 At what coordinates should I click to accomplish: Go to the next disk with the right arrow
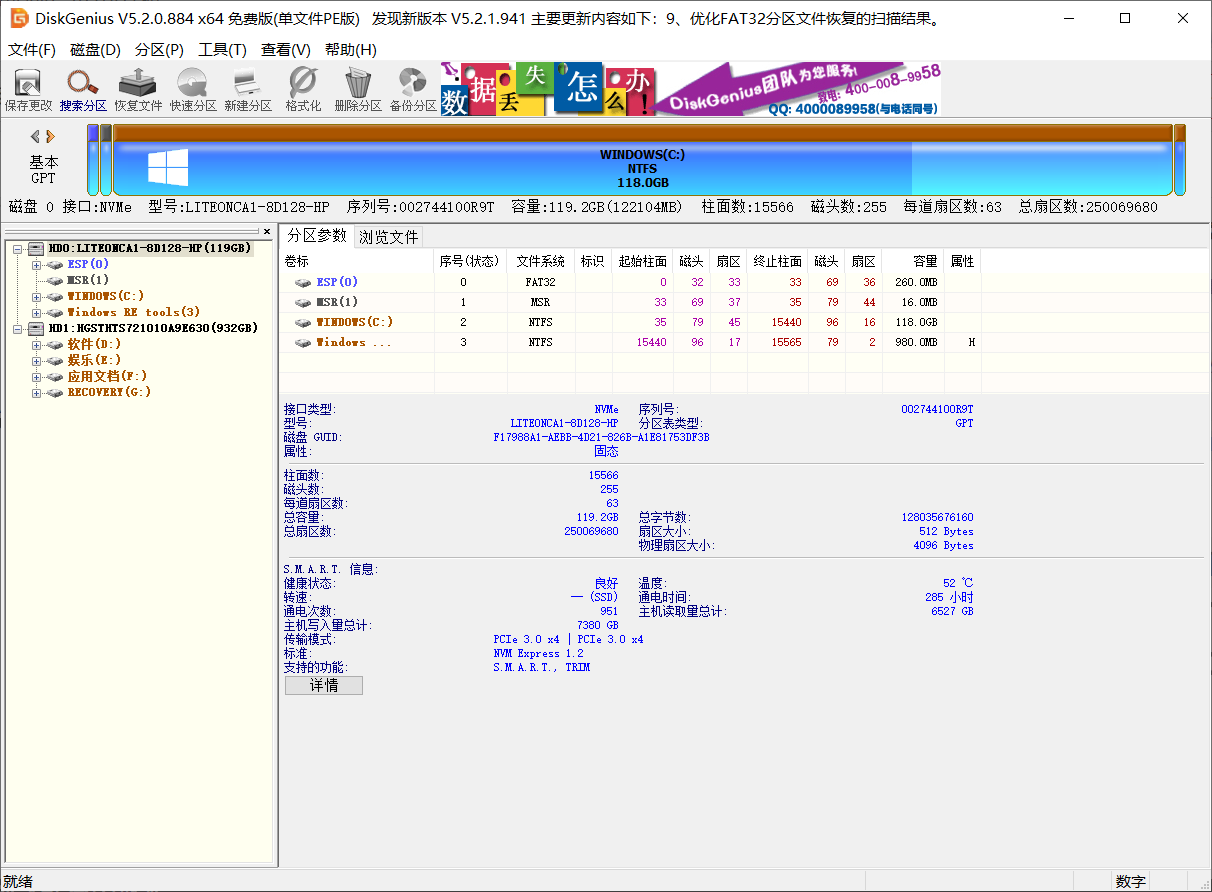[x=50, y=136]
